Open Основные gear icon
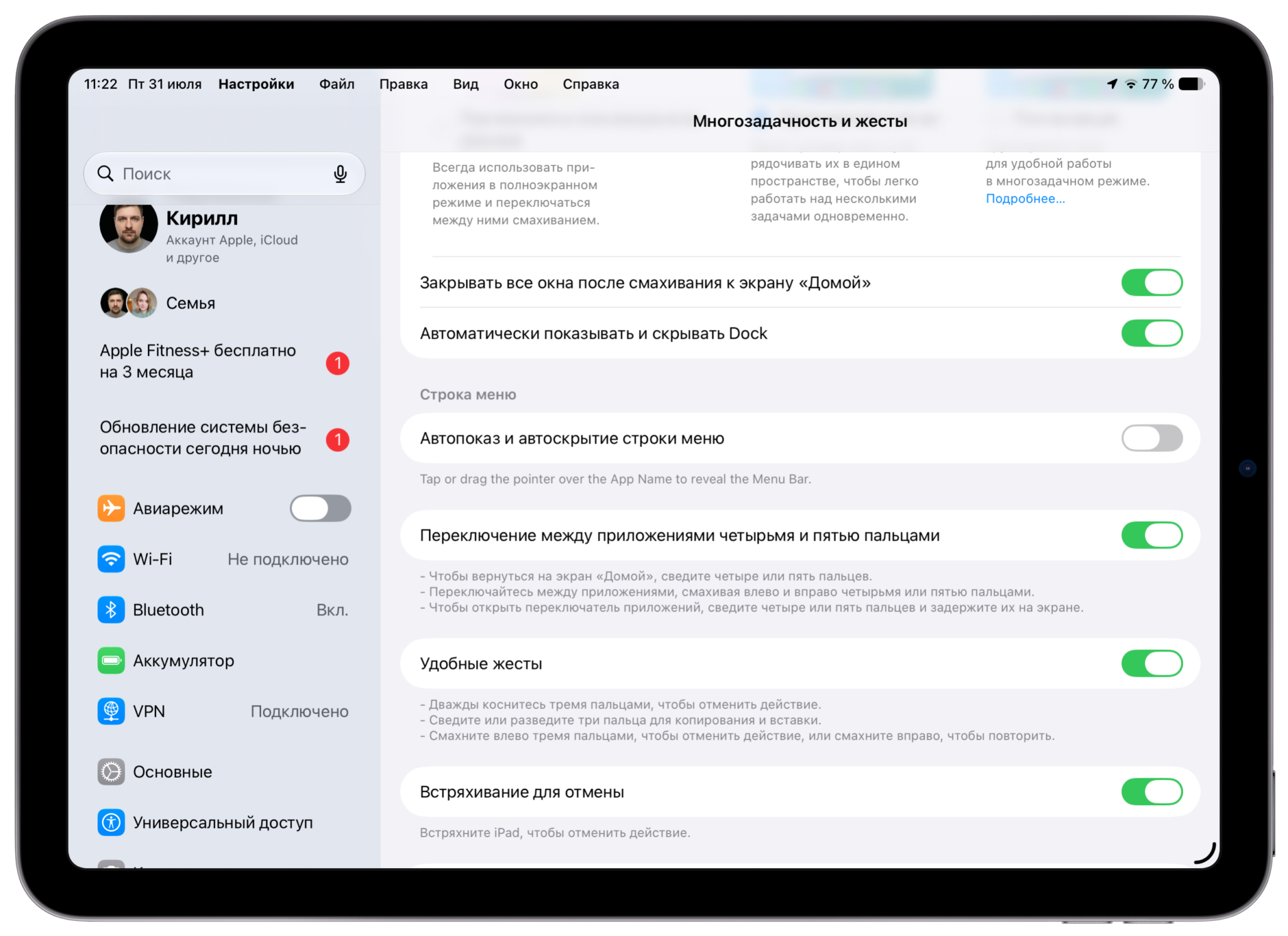This screenshot has height=936, width=1288. click(x=111, y=772)
